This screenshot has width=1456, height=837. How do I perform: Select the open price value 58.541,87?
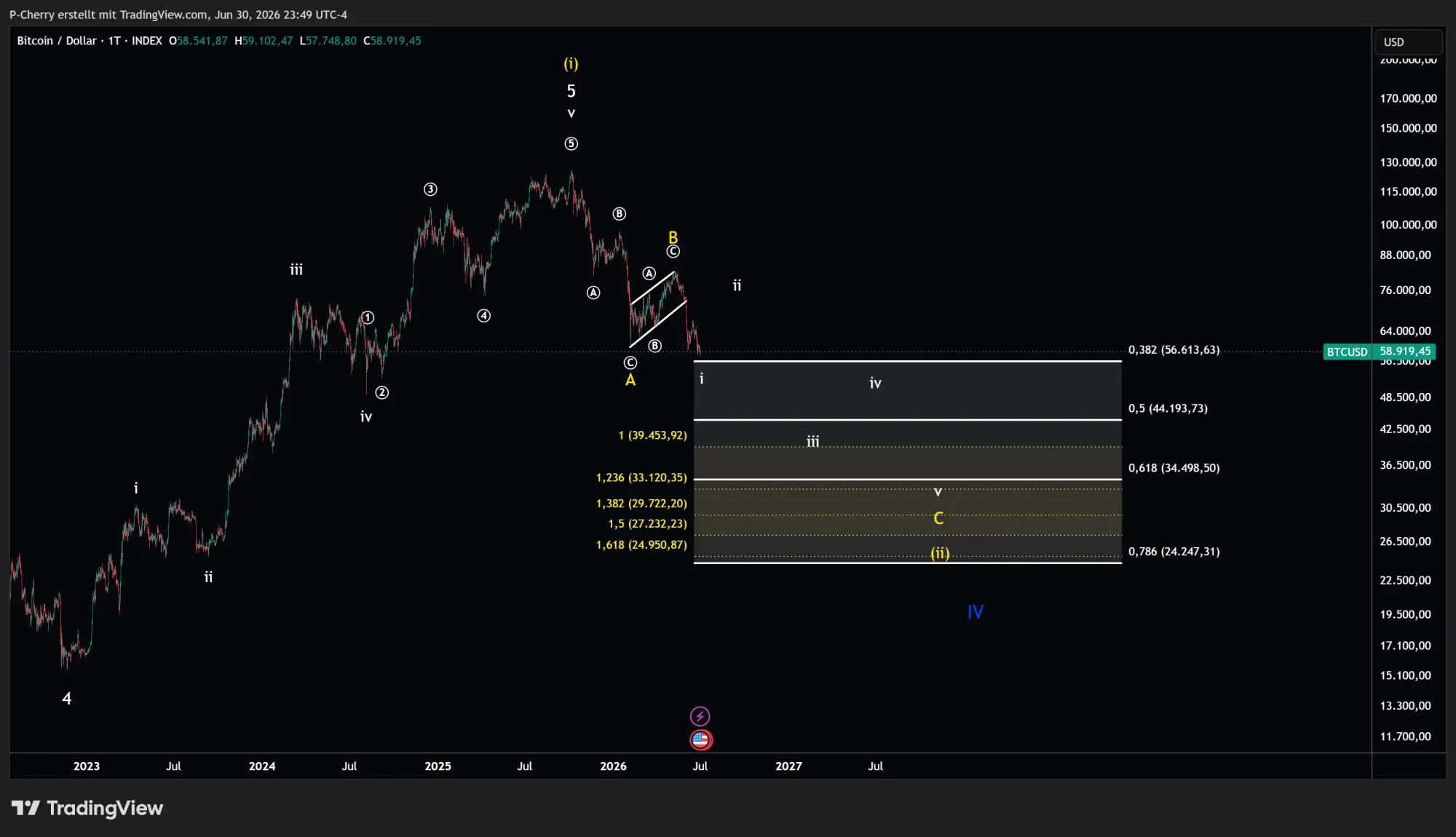pos(202,41)
